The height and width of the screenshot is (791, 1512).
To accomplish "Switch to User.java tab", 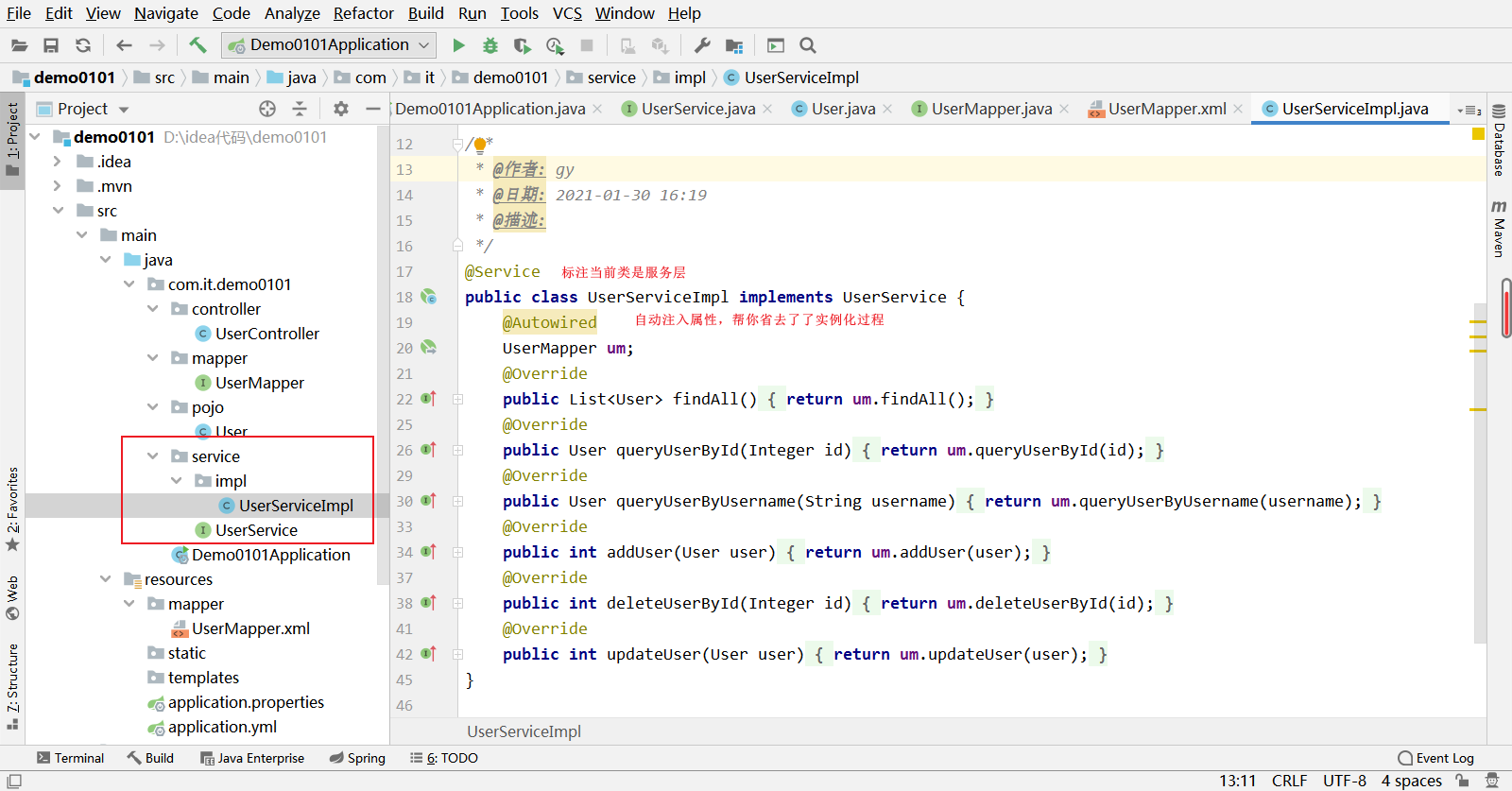I will 843,109.
